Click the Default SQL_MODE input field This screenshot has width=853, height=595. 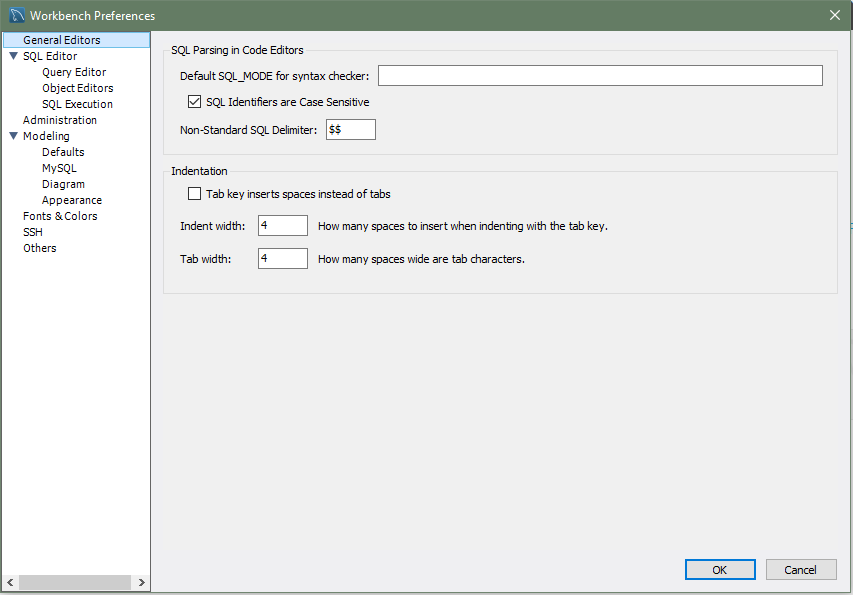[600, 76]
